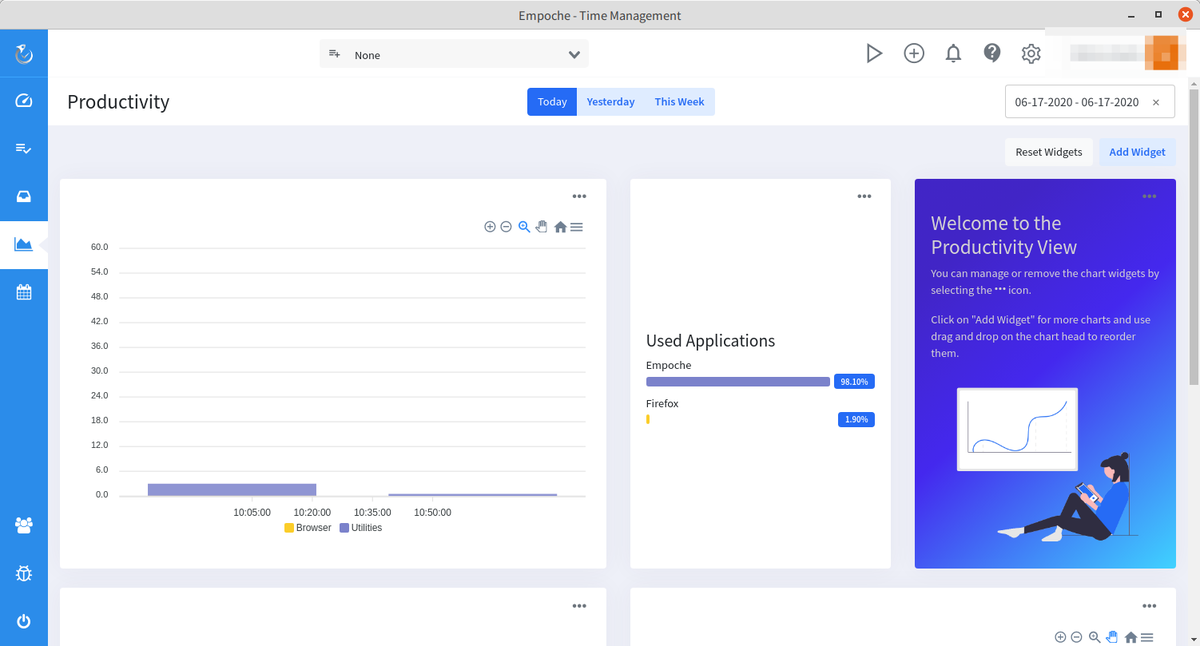Click zoom in icon on bottom-right chart
Image resolution: width=1200 pixels, height=646 pixels.
point(1060,637)
